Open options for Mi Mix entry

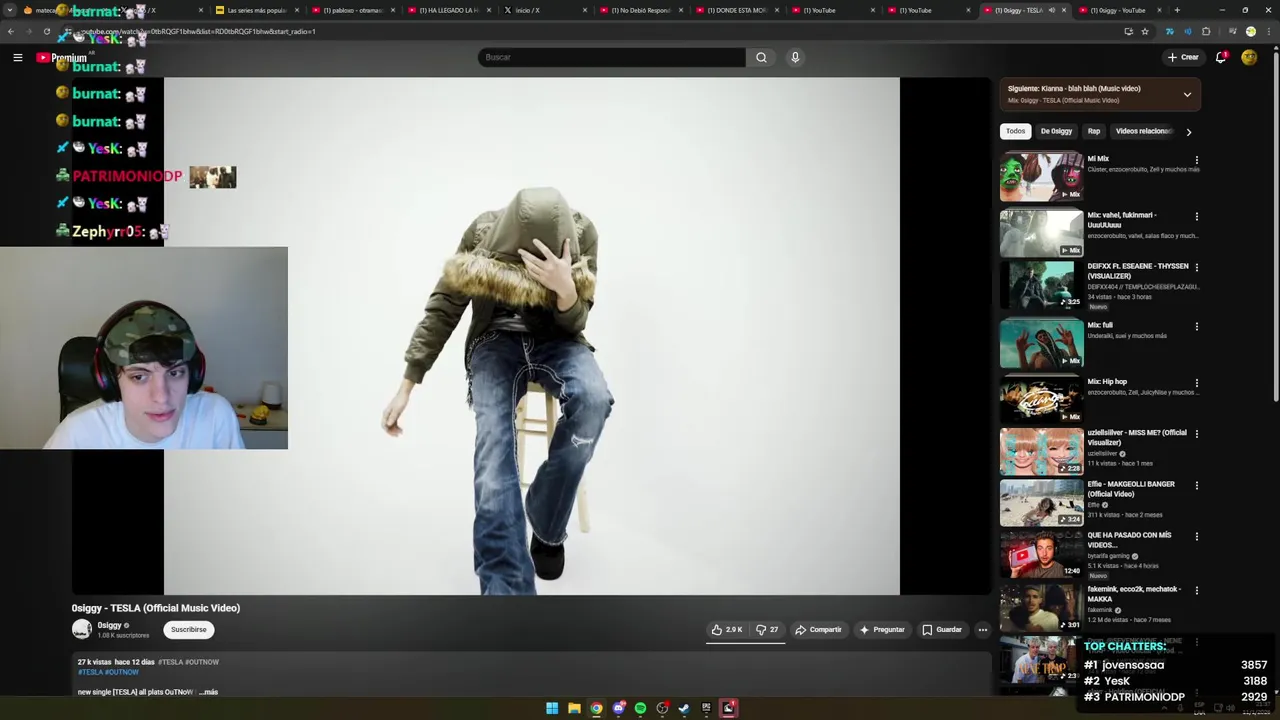[x=1196, y=160]
